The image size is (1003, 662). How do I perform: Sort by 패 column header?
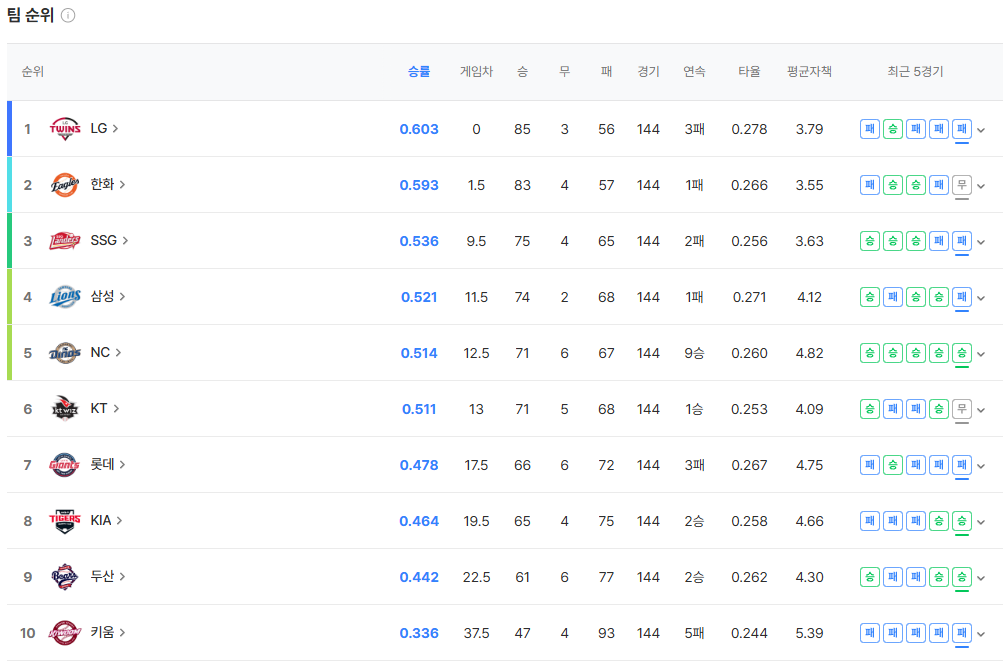606,72
